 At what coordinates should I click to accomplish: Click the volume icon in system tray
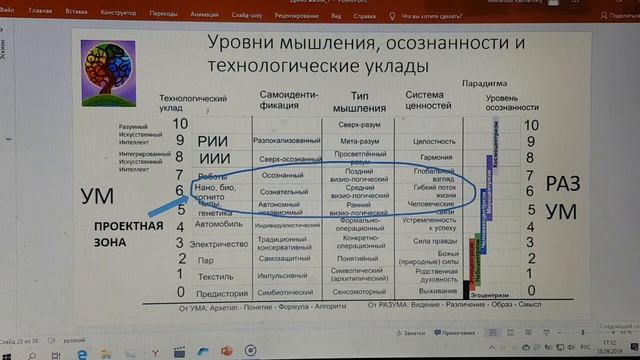click(571, 347)
